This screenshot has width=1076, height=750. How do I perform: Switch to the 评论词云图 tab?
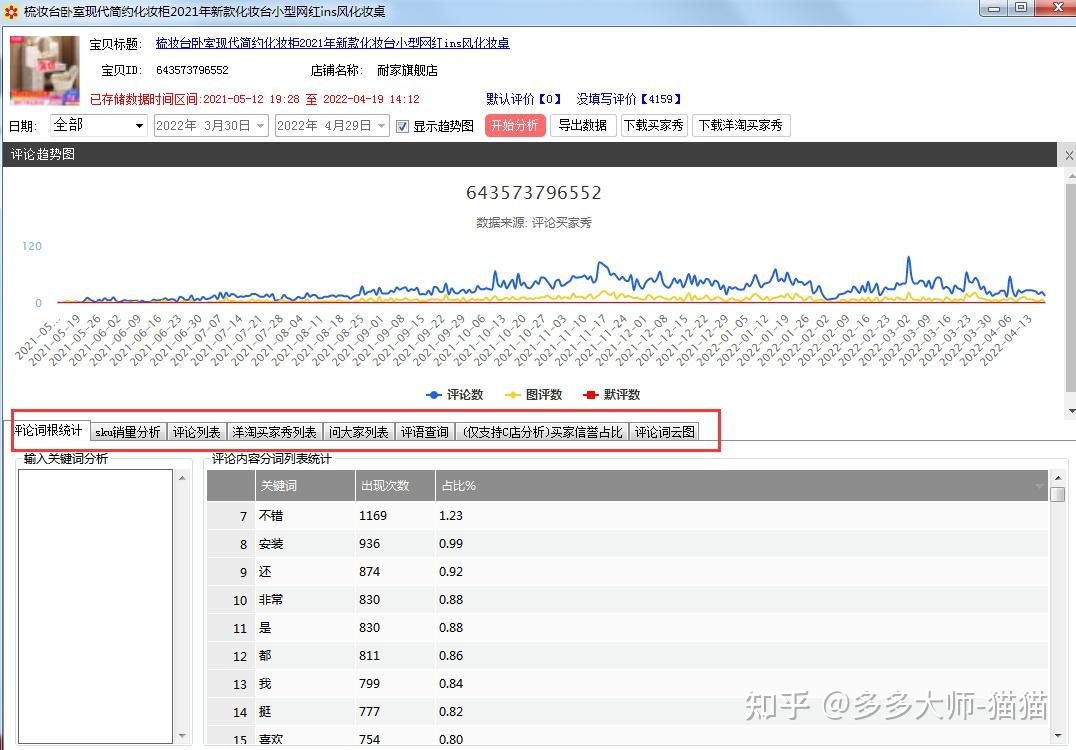click(x=664, y=432)
